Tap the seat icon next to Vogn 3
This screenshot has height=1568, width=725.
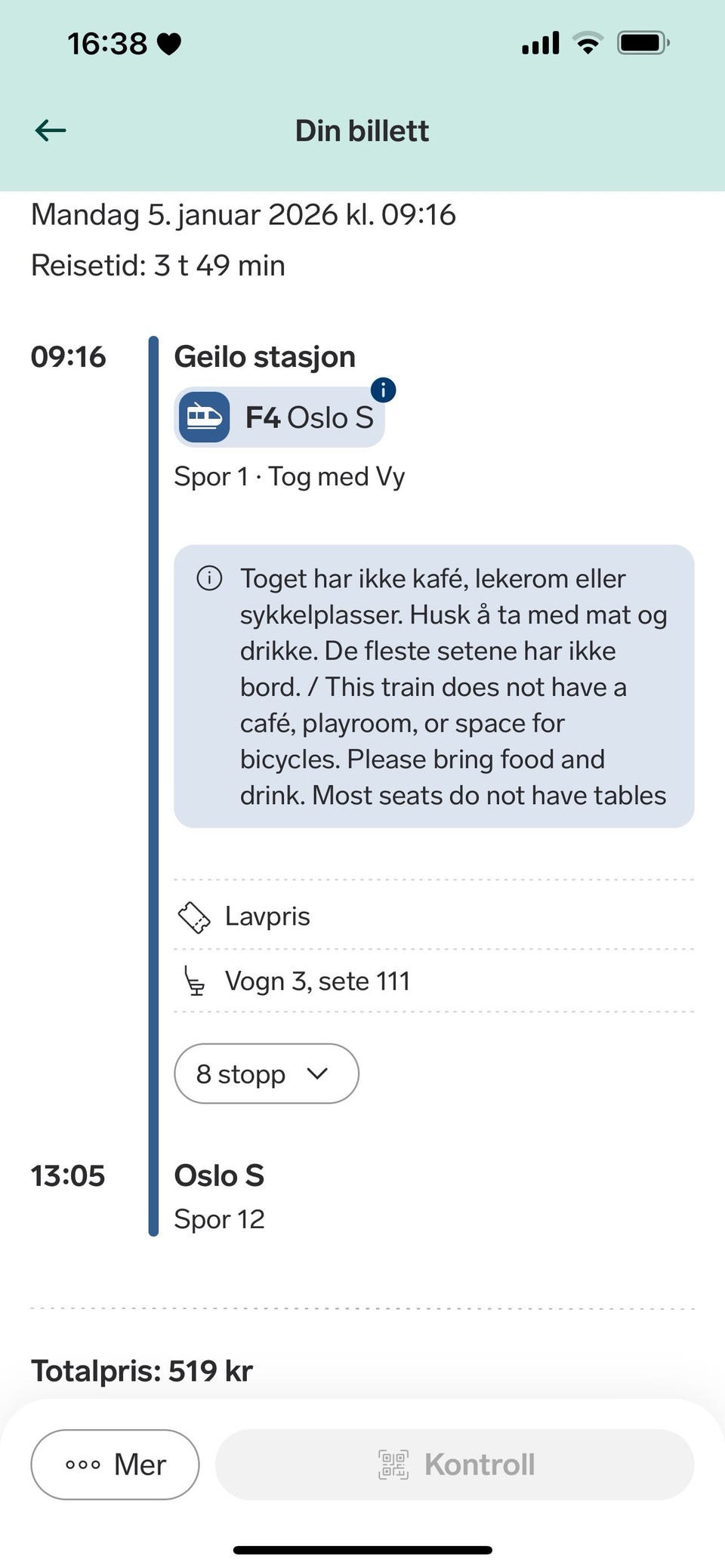pos(195,981)
